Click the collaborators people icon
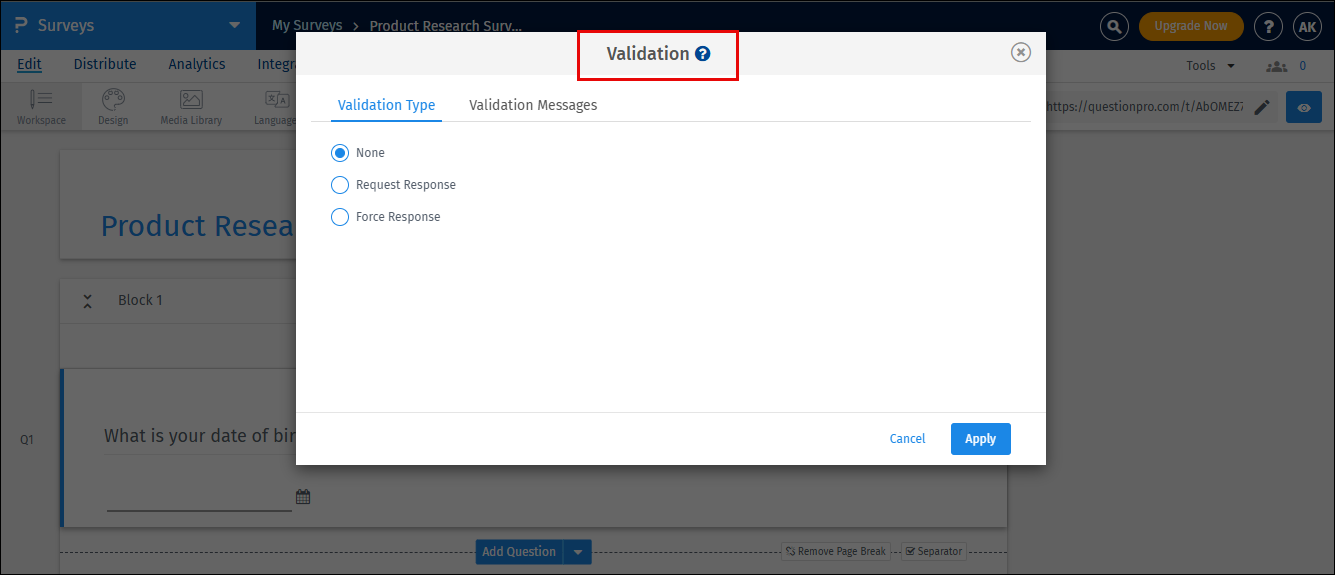The width and height of the screenshot is (1335, 575). click(x=1276, y=66)
